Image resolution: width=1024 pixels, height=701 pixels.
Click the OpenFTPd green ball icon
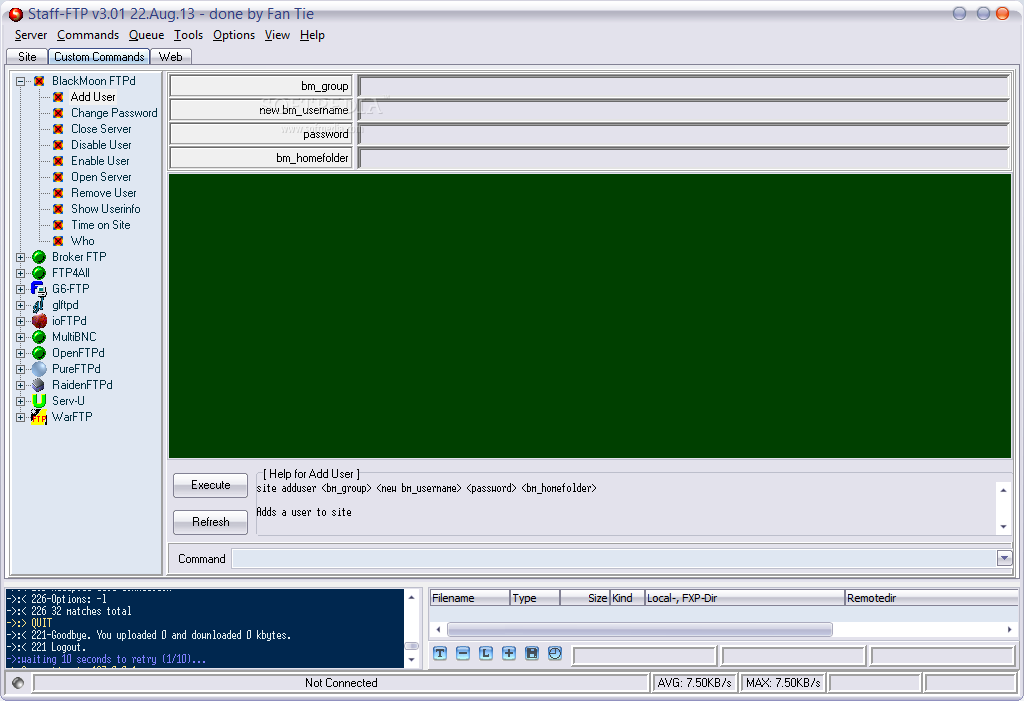39,353
